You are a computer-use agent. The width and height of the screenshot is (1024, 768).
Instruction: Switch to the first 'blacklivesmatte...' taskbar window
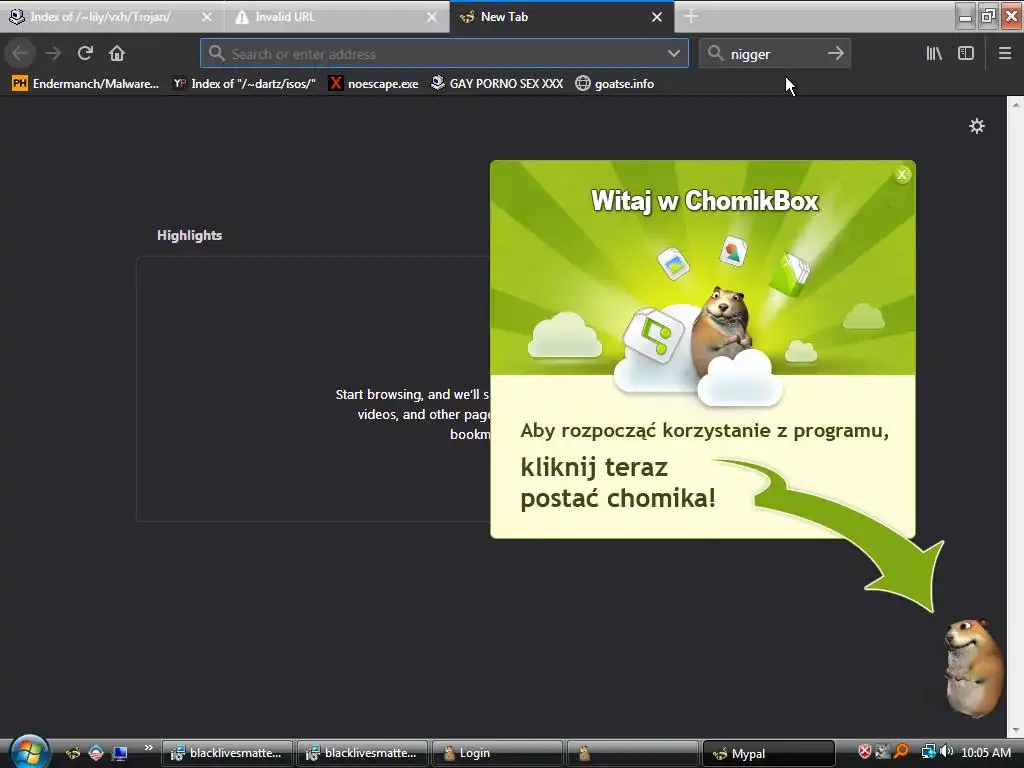227,753
